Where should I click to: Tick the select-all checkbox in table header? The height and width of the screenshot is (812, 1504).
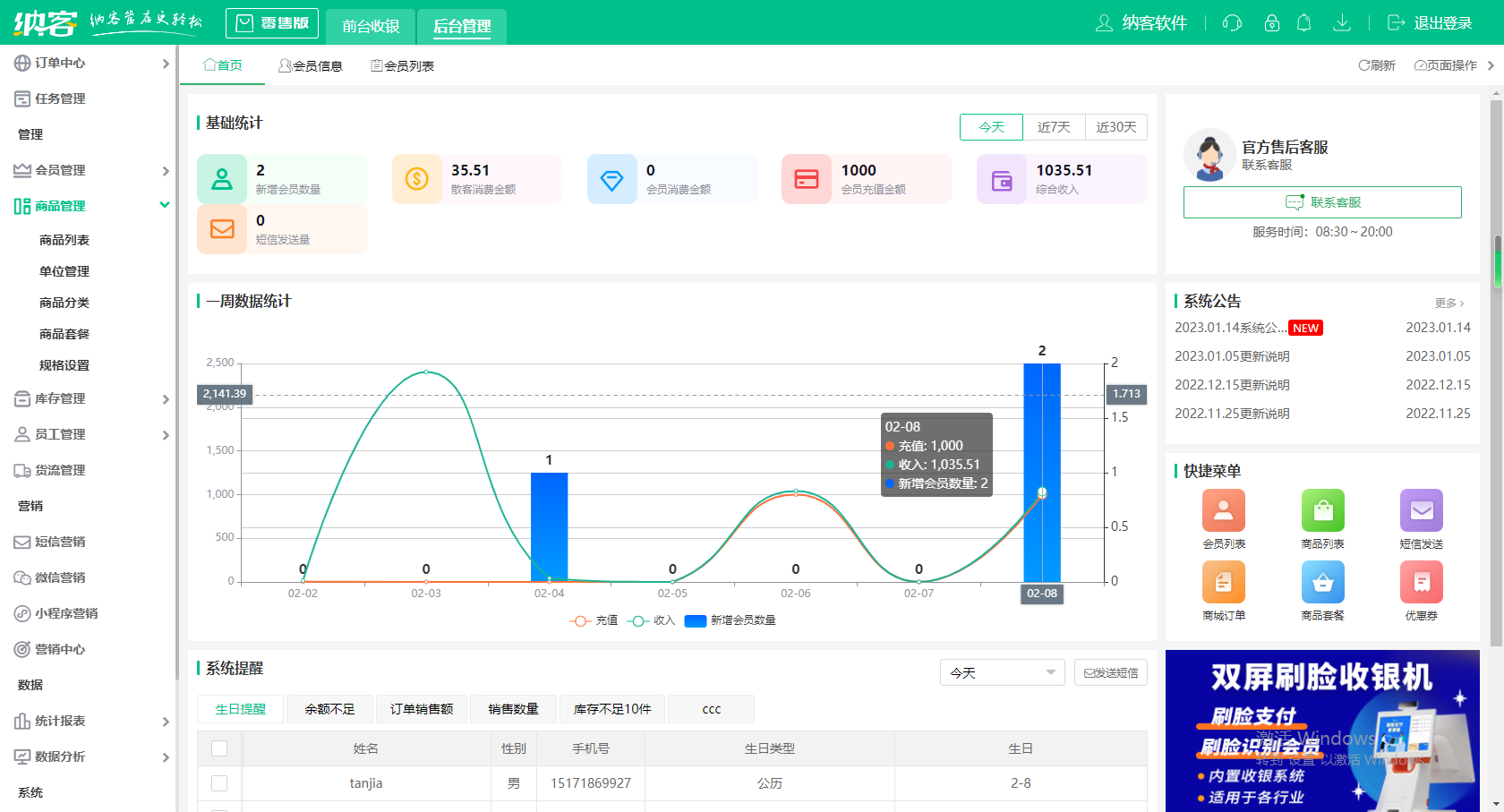pos(219,748)
